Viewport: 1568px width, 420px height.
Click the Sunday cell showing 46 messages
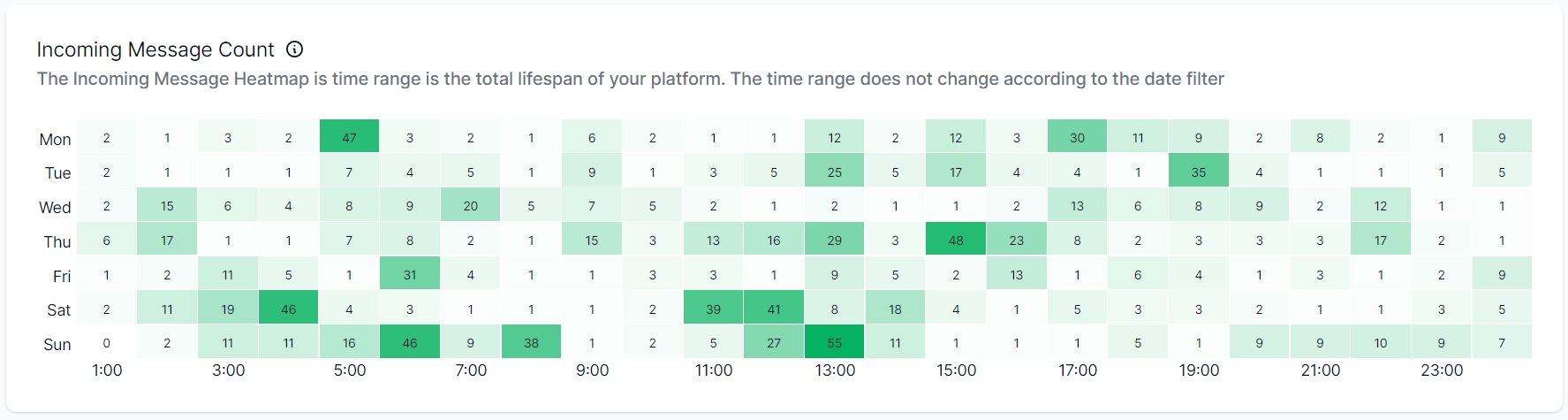tap(410, 342)
